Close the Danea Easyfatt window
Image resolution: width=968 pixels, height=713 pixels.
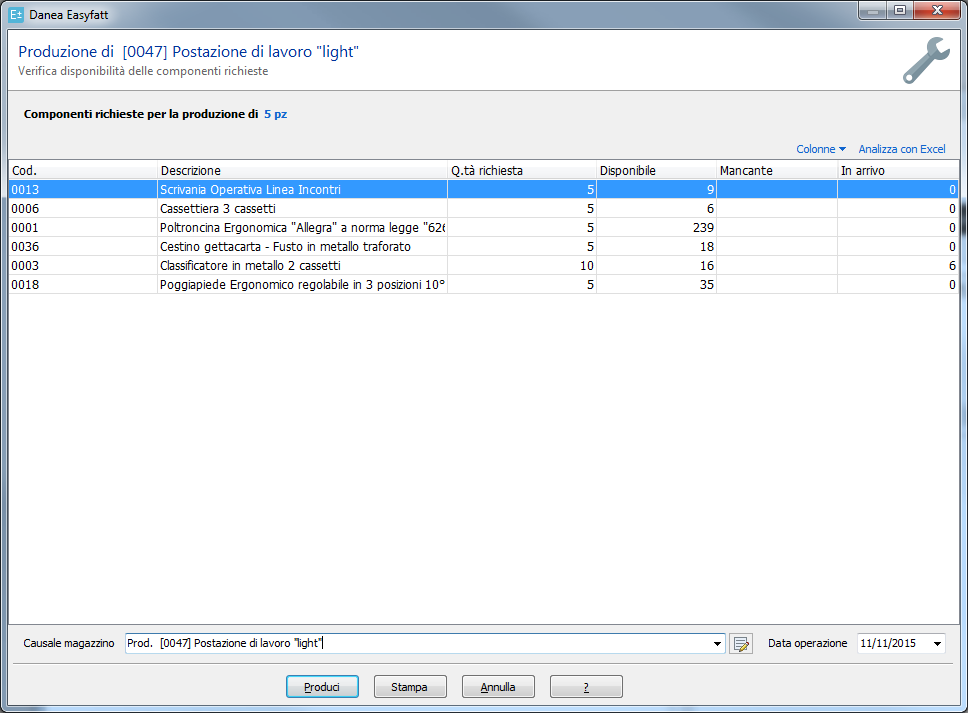[x=938, y=10]
